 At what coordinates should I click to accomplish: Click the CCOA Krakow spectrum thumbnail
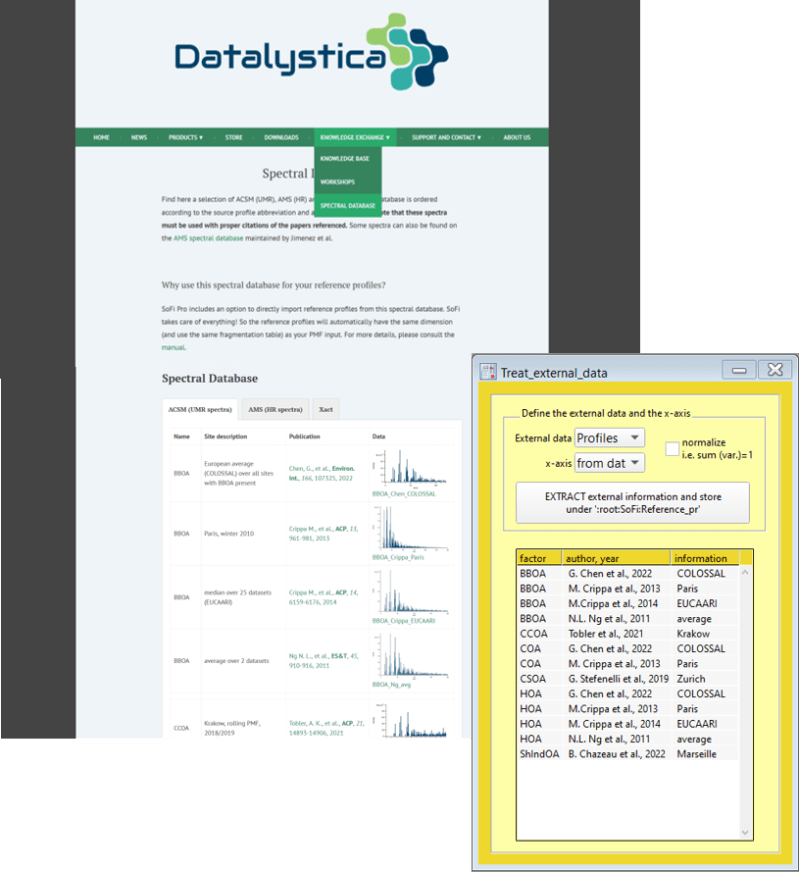coord(411,721)
